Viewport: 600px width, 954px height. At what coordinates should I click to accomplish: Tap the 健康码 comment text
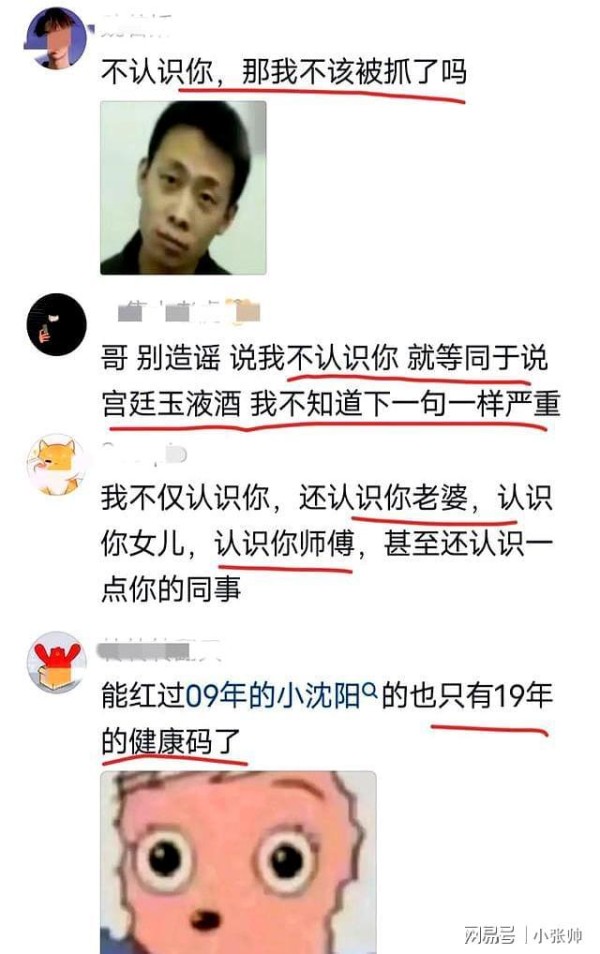[x=326, y=718]
